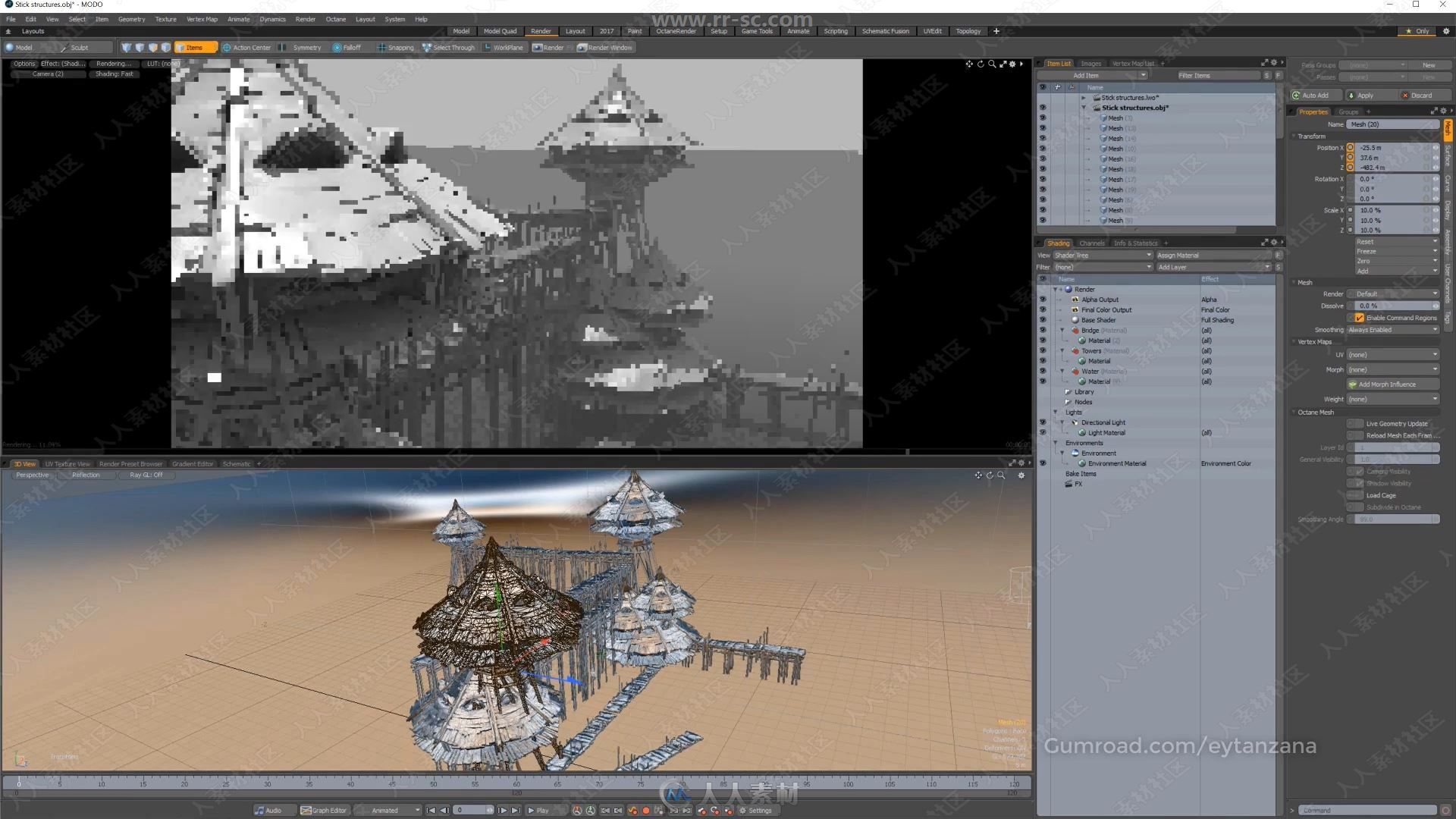This screenshot has height=819, width=1456.
Task: Open Item List panel gear settings
Action: pos(1273,63)
